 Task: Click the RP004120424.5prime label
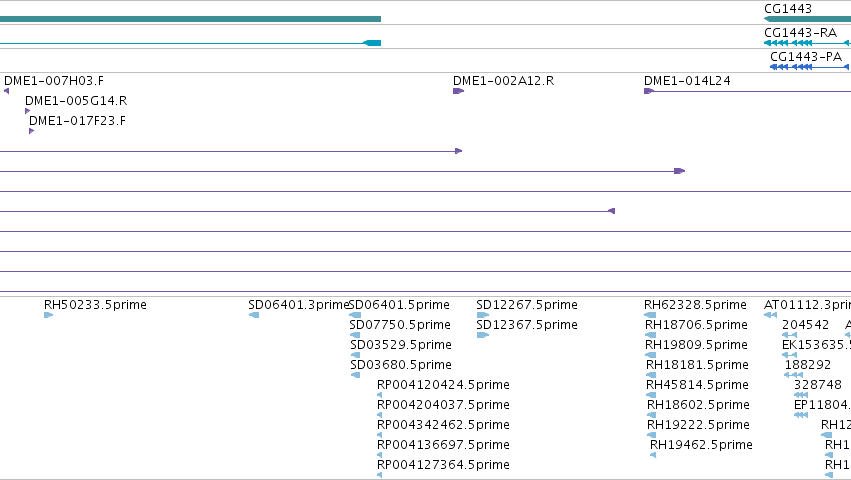click(443, 385)
